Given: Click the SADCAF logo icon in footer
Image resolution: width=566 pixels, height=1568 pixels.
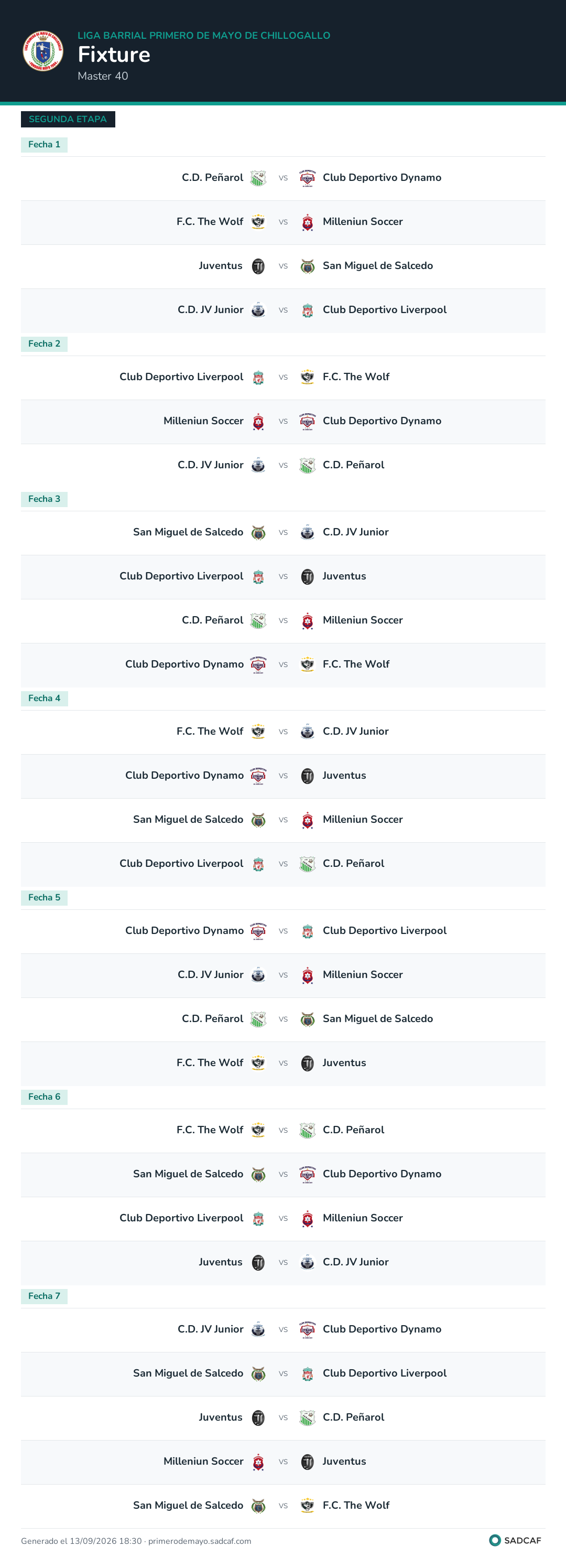Looking at the screenshot, I should click(495, 1540).
